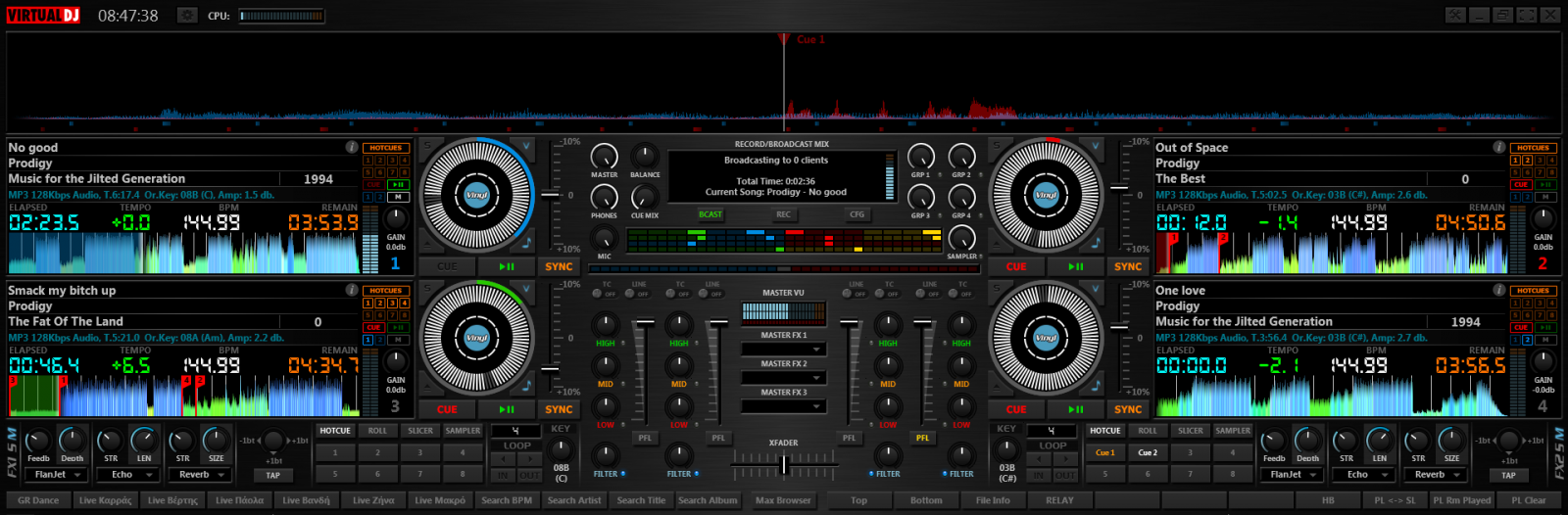Toggle the SYNC button on deck 1
Viewport: 1568px width, 515px height.
[559, 266]
